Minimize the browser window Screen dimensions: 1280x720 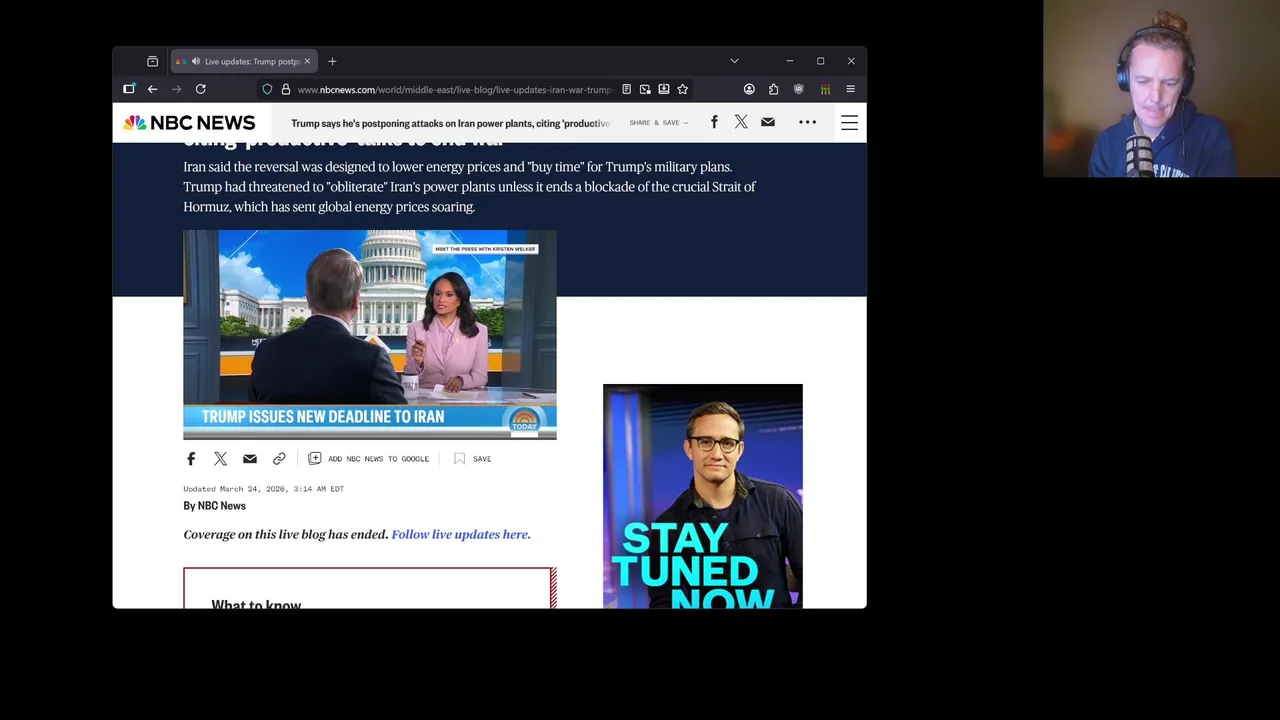point(789,61)
